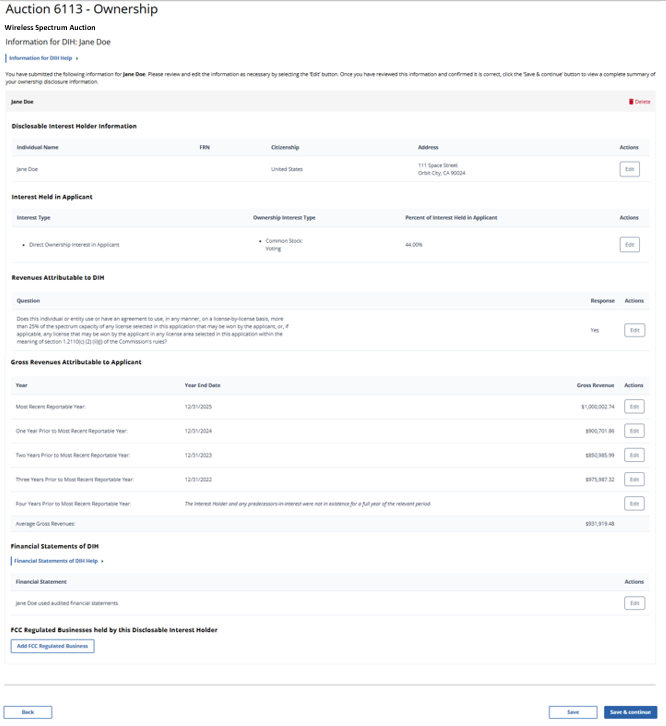Edit Most Recent Reportable Year revenue
This screenshot has height=726, width=666.
pyautogui.click(x=634, y=406)
